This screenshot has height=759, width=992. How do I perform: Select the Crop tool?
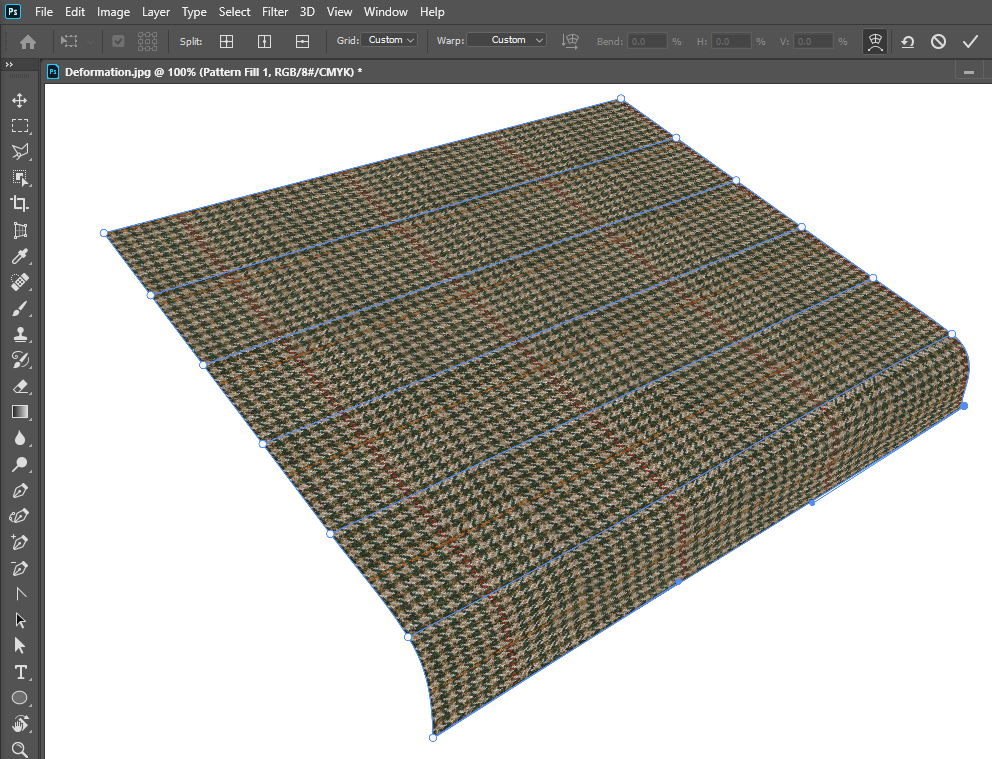(x=19, y=203)
